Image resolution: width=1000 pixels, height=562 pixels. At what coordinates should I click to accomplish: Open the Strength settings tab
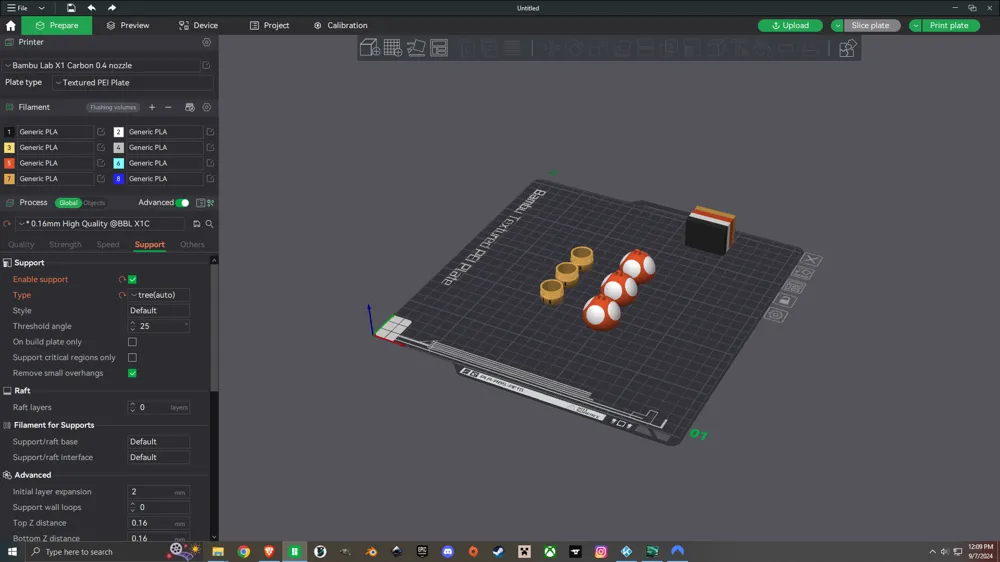point(65,245)
